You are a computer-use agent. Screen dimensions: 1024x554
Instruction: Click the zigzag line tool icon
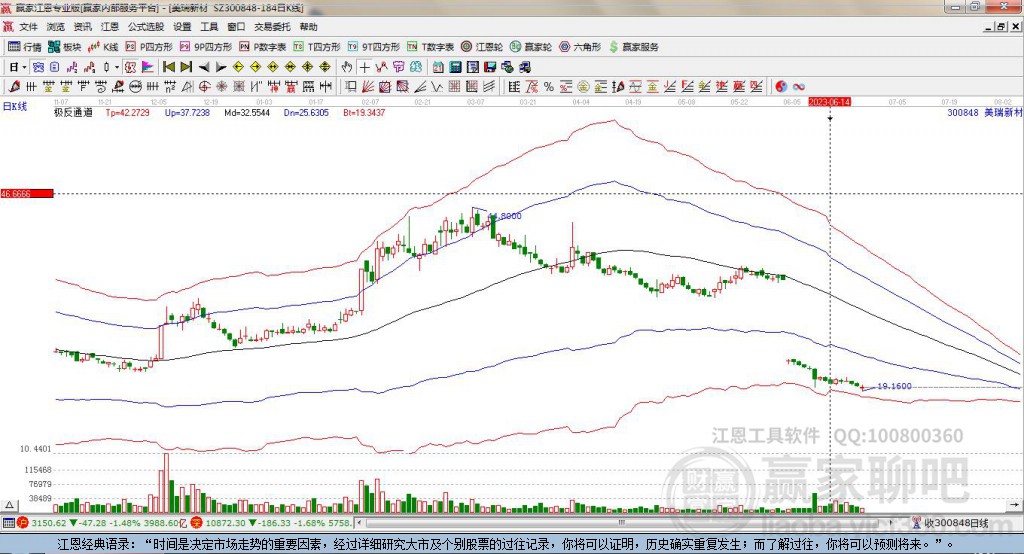(x=437, y=86)
